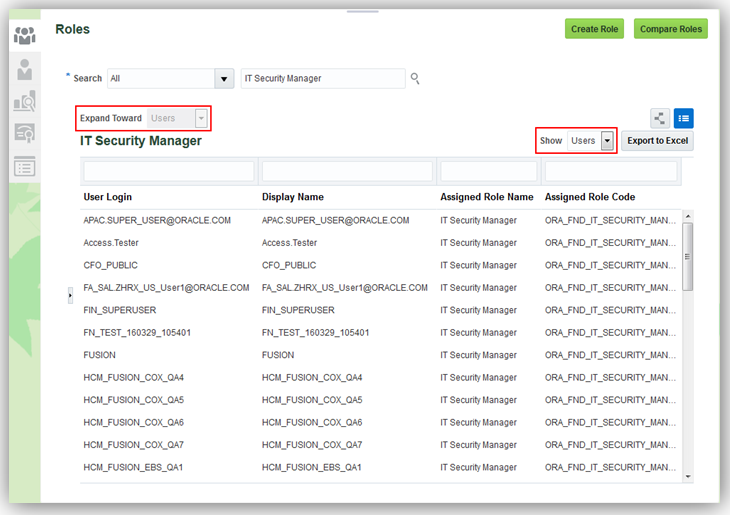Sort by User Login column header
The height and width of the screenshot is (515, 730).
[x=108, y=197]
